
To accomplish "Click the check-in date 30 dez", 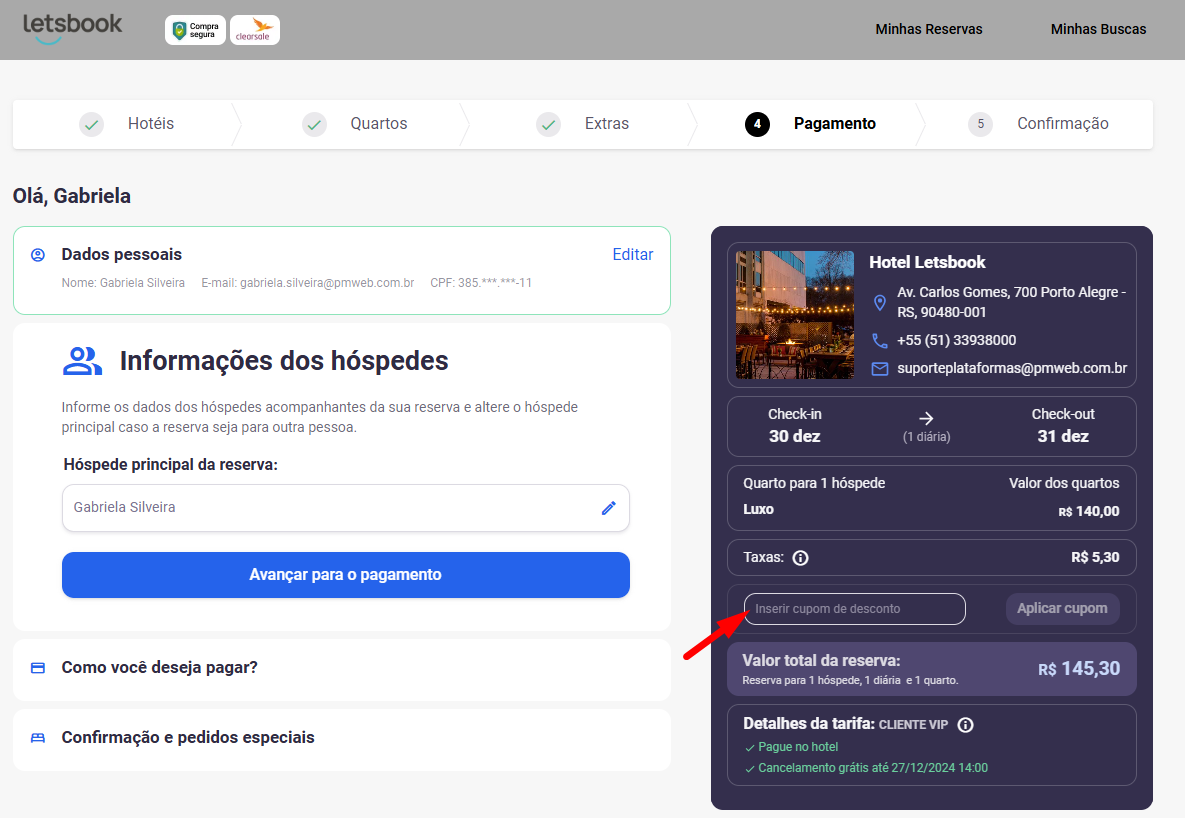I will pos(794,436).
